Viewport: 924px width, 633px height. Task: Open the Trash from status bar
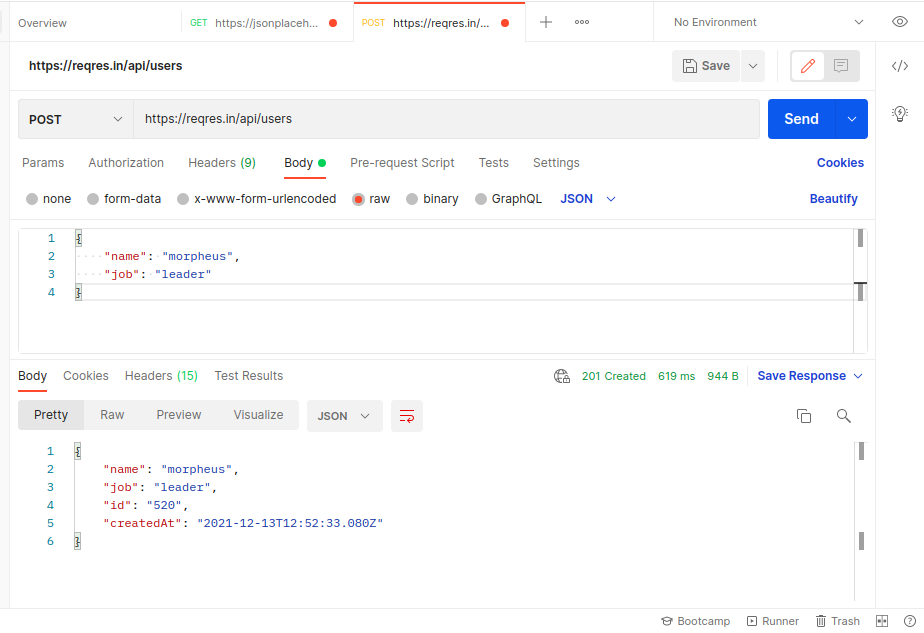tap(837, 621)
